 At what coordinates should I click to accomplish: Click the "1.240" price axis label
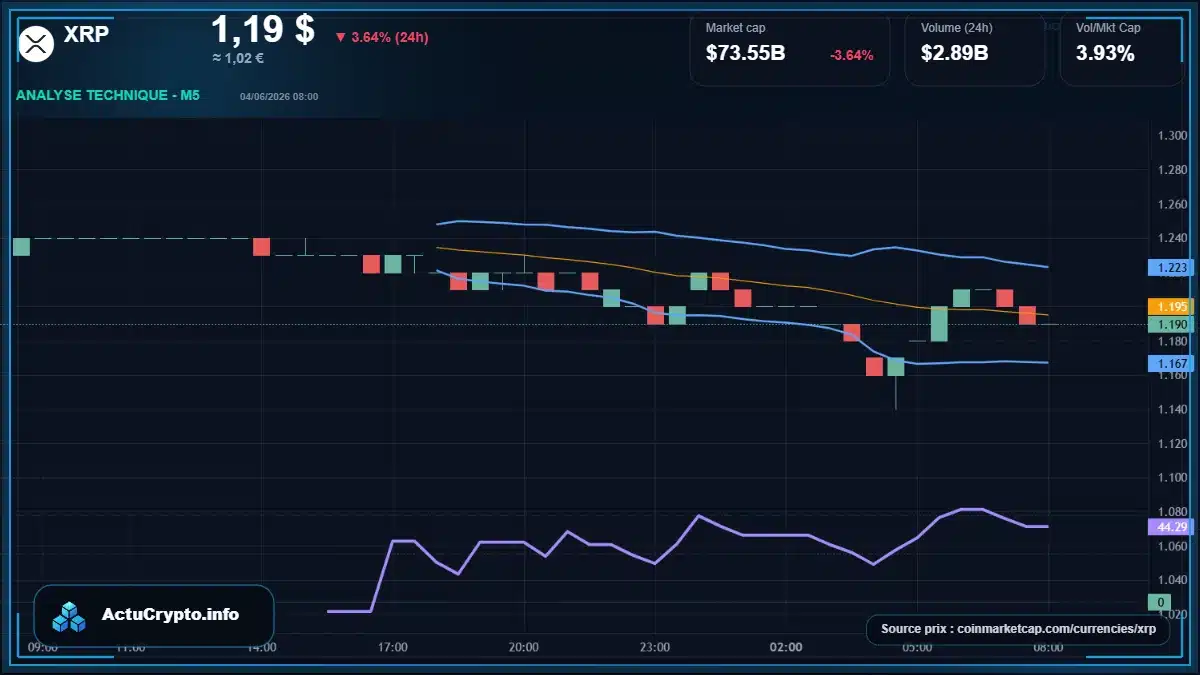pyautogui.click(x=1171, y=239)
